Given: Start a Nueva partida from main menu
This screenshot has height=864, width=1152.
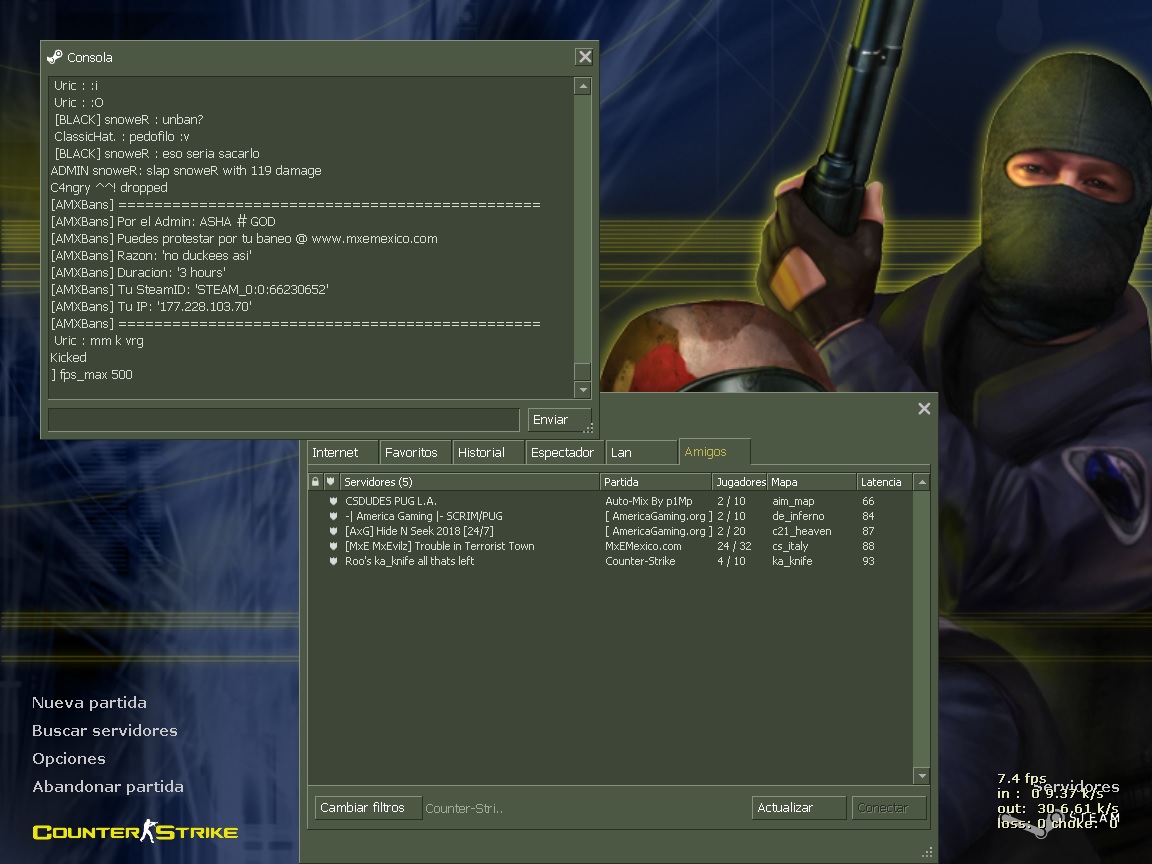Looking at the screenshot, I should coord(89,702).
